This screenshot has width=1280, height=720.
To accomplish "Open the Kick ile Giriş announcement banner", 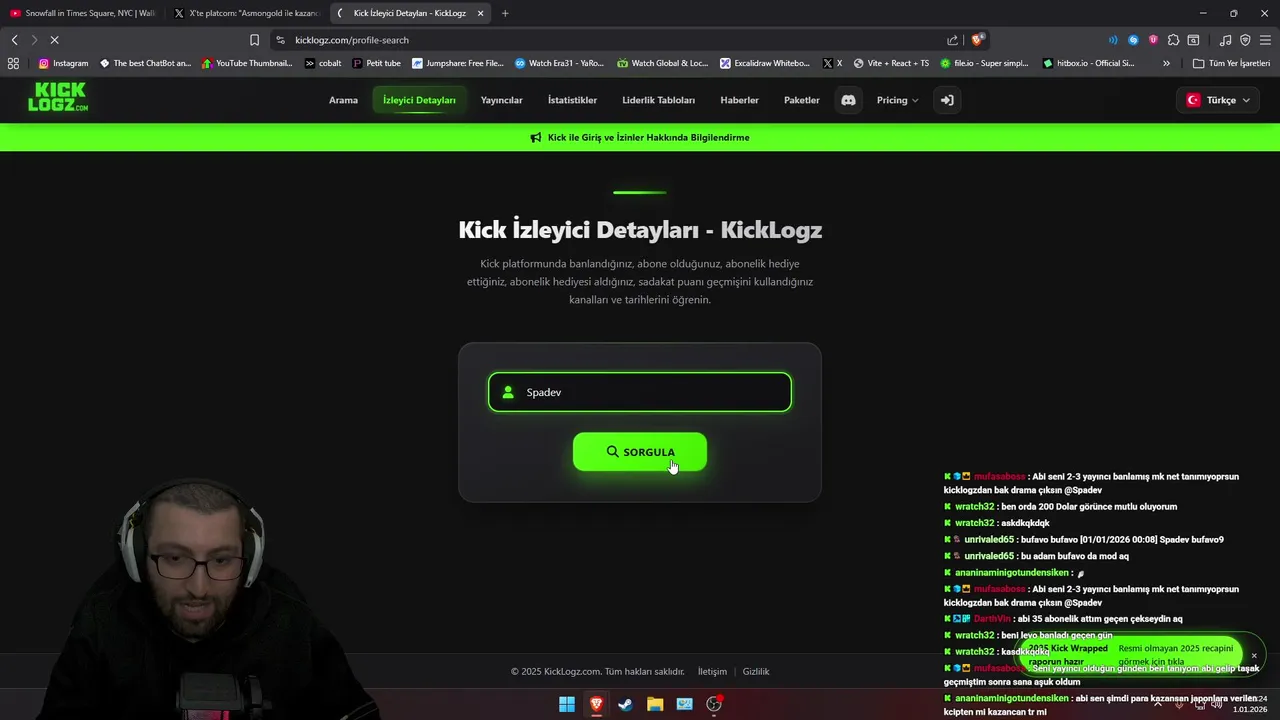I will click(x=640, y=137).
